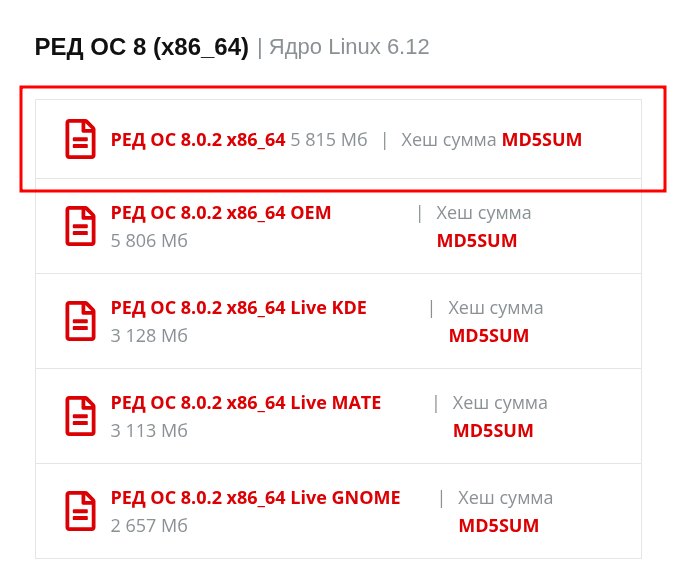Download the Live KDE image
Viewport: 694px width, 578px height.
[238, 308]
